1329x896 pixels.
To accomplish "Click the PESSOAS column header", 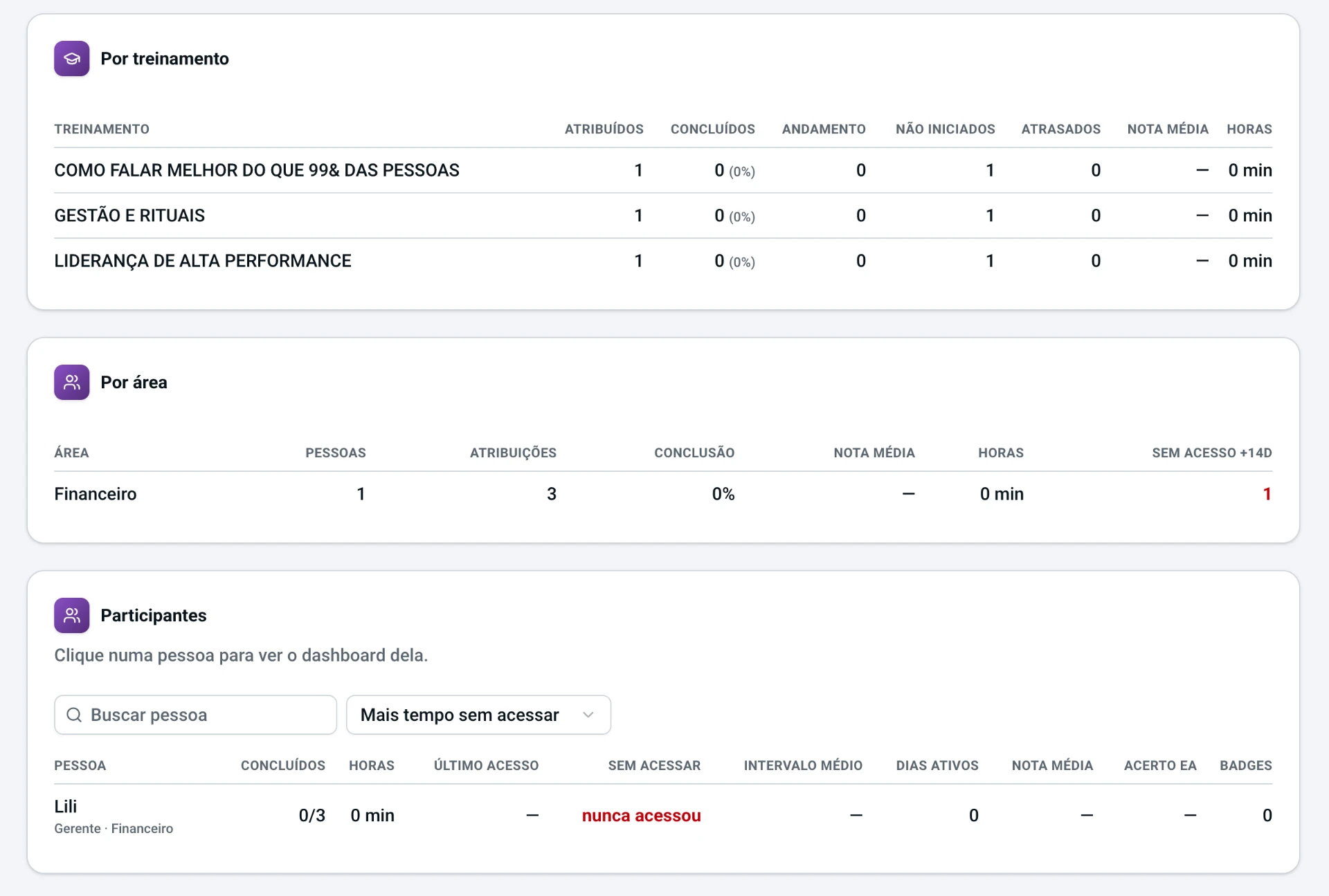I will click(336, 453).
